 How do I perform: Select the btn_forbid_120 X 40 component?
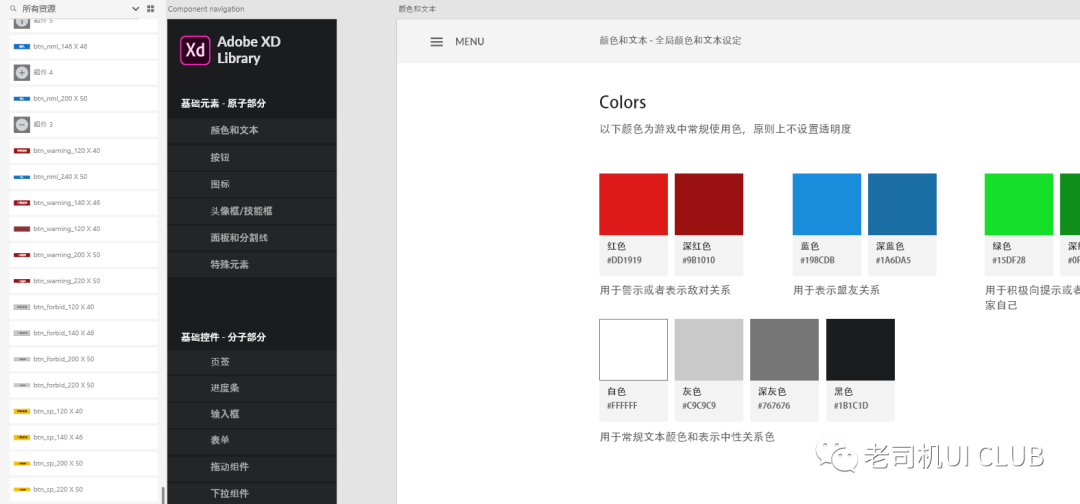pyautogui.click(x=83, y=307)
